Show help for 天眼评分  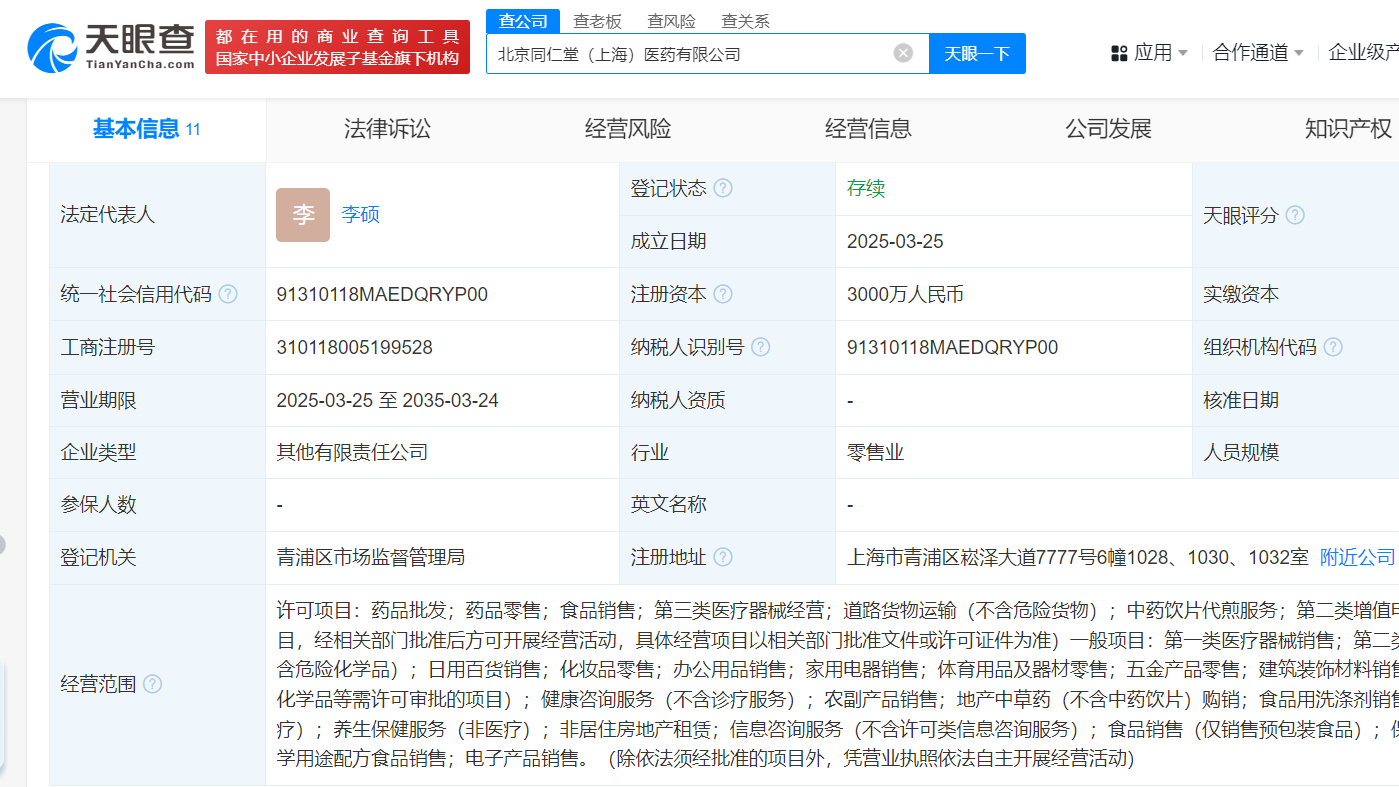click(1295, 215)
